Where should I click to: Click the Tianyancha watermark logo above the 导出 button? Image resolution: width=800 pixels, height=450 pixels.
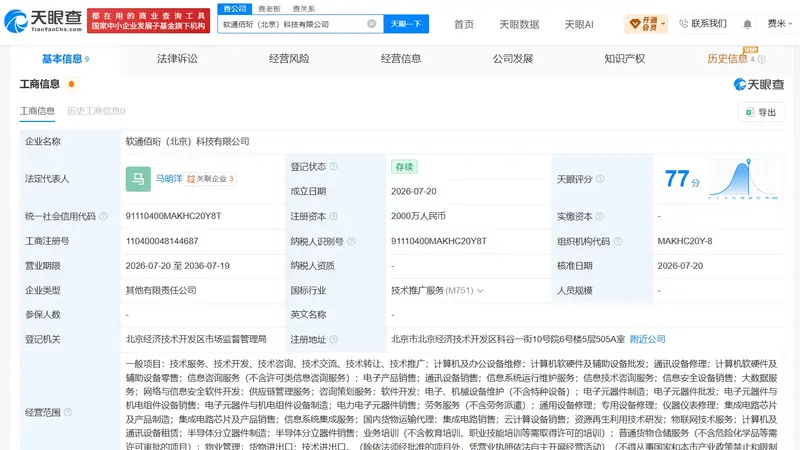point(759,84)
